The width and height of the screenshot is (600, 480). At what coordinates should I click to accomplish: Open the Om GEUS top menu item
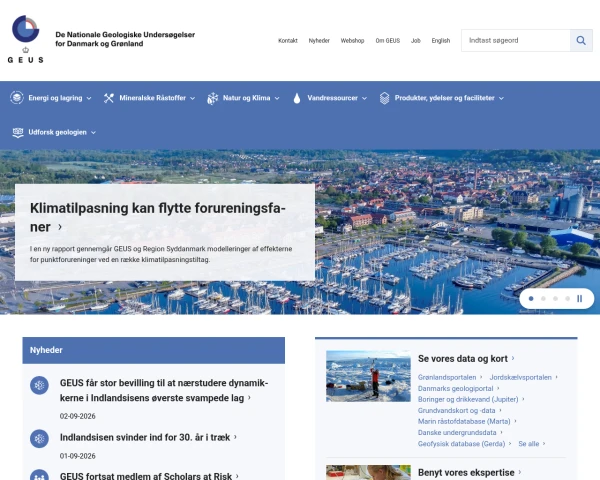(388, 41)
